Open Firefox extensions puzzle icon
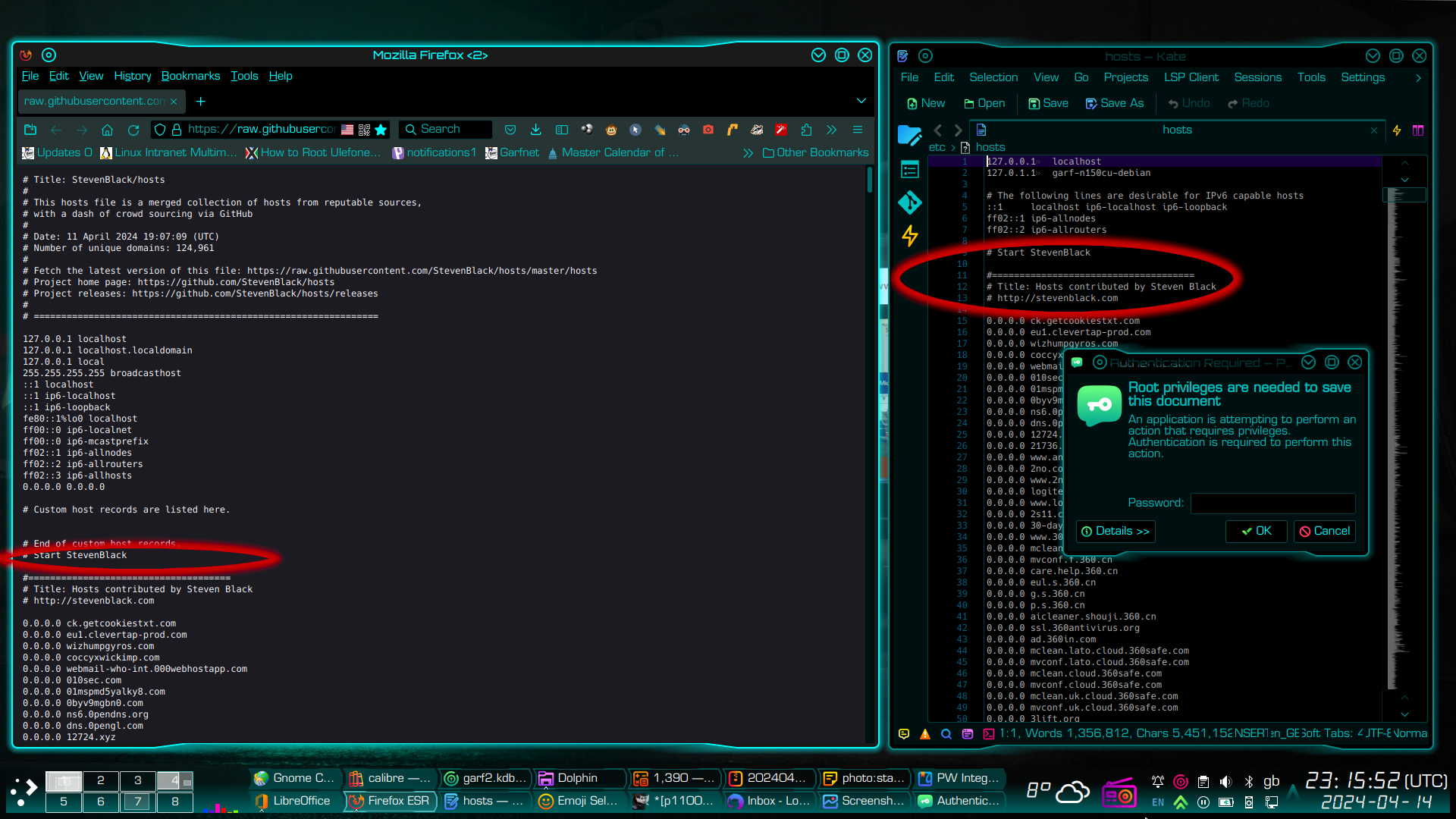The image size is (1456, 819). [806, 130]
